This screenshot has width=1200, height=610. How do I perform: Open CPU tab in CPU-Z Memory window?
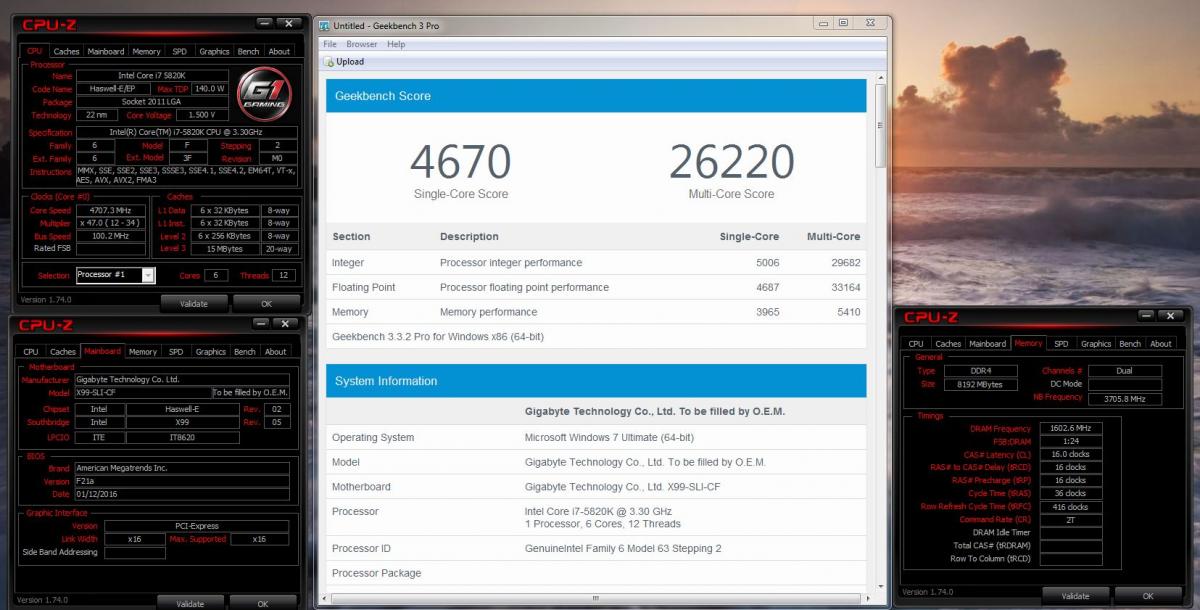(x=916, y=343)
